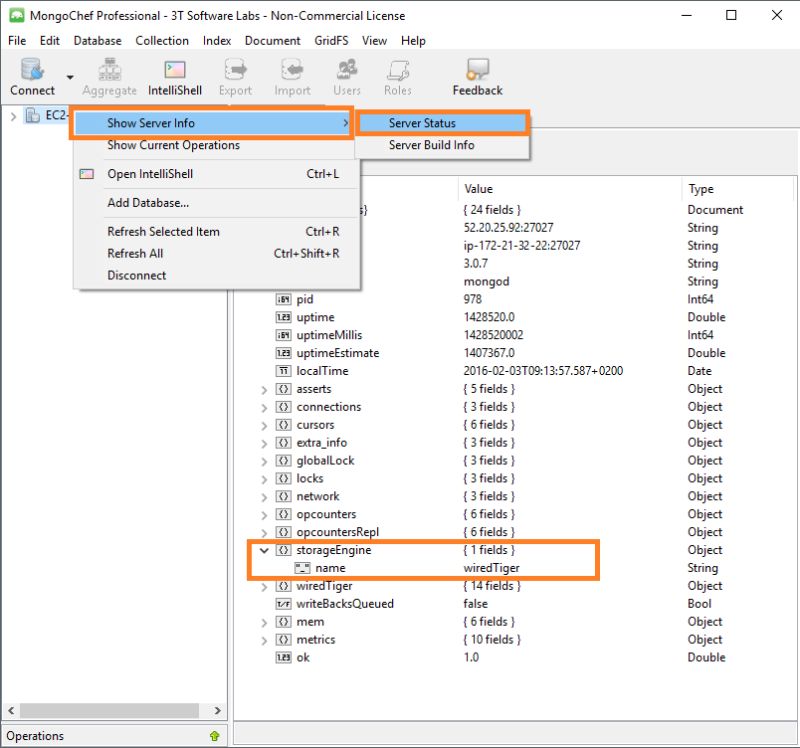
Task: Expand the opcounters row
Action: click(x=264, y=515)
